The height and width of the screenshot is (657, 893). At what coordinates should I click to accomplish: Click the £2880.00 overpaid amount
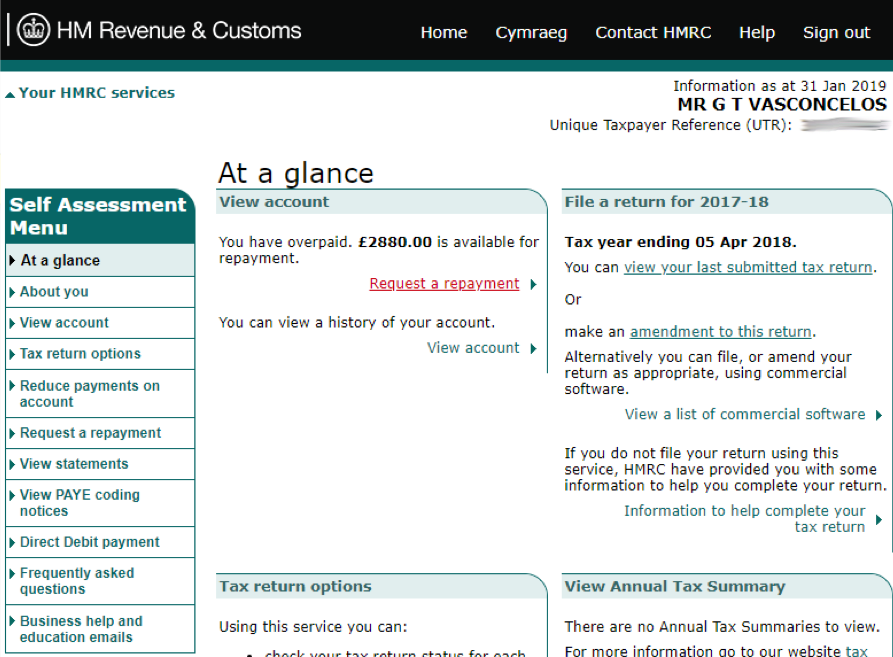click(x=395, y=242)
